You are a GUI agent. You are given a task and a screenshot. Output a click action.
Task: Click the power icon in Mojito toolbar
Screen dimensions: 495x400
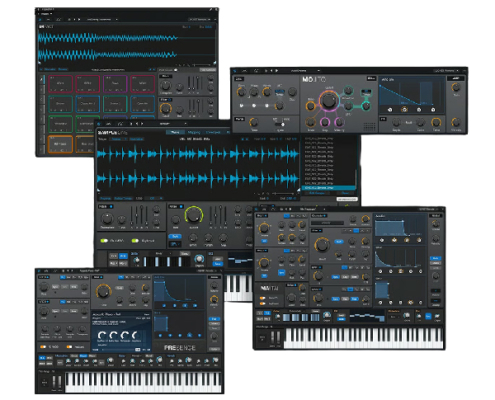(x=235, y=71)
